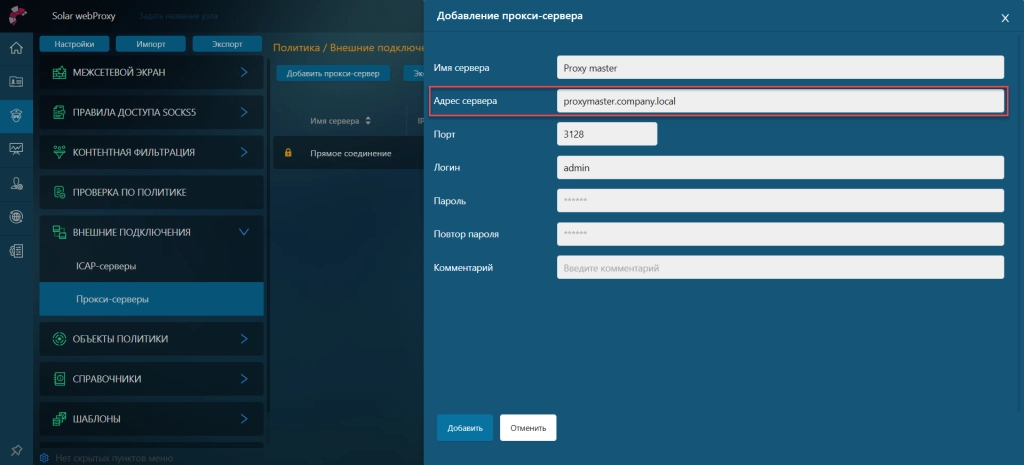
Task: Click the Экспорт button
Action: pos(227,44)
